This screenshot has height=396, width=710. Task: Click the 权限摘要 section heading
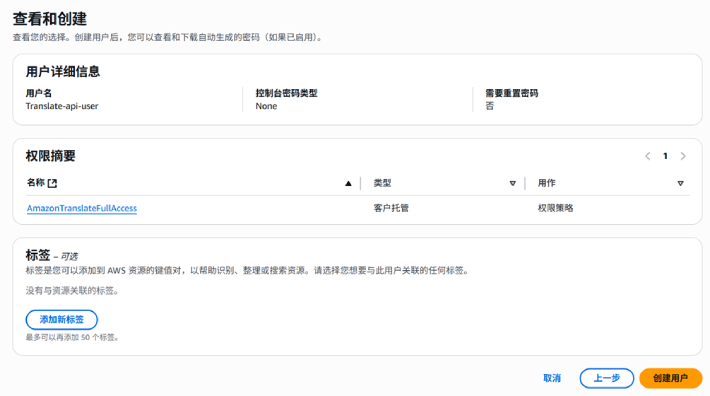click(x=51, y=156)
